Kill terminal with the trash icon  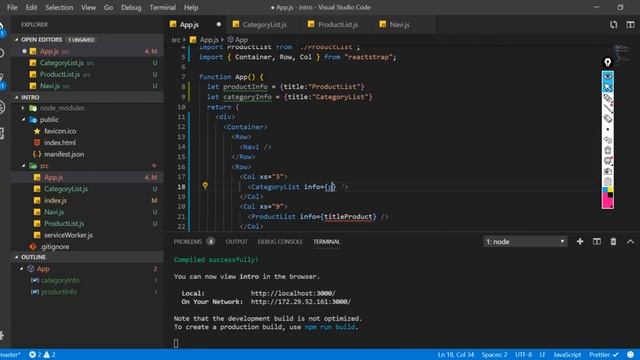pos(613,242)
